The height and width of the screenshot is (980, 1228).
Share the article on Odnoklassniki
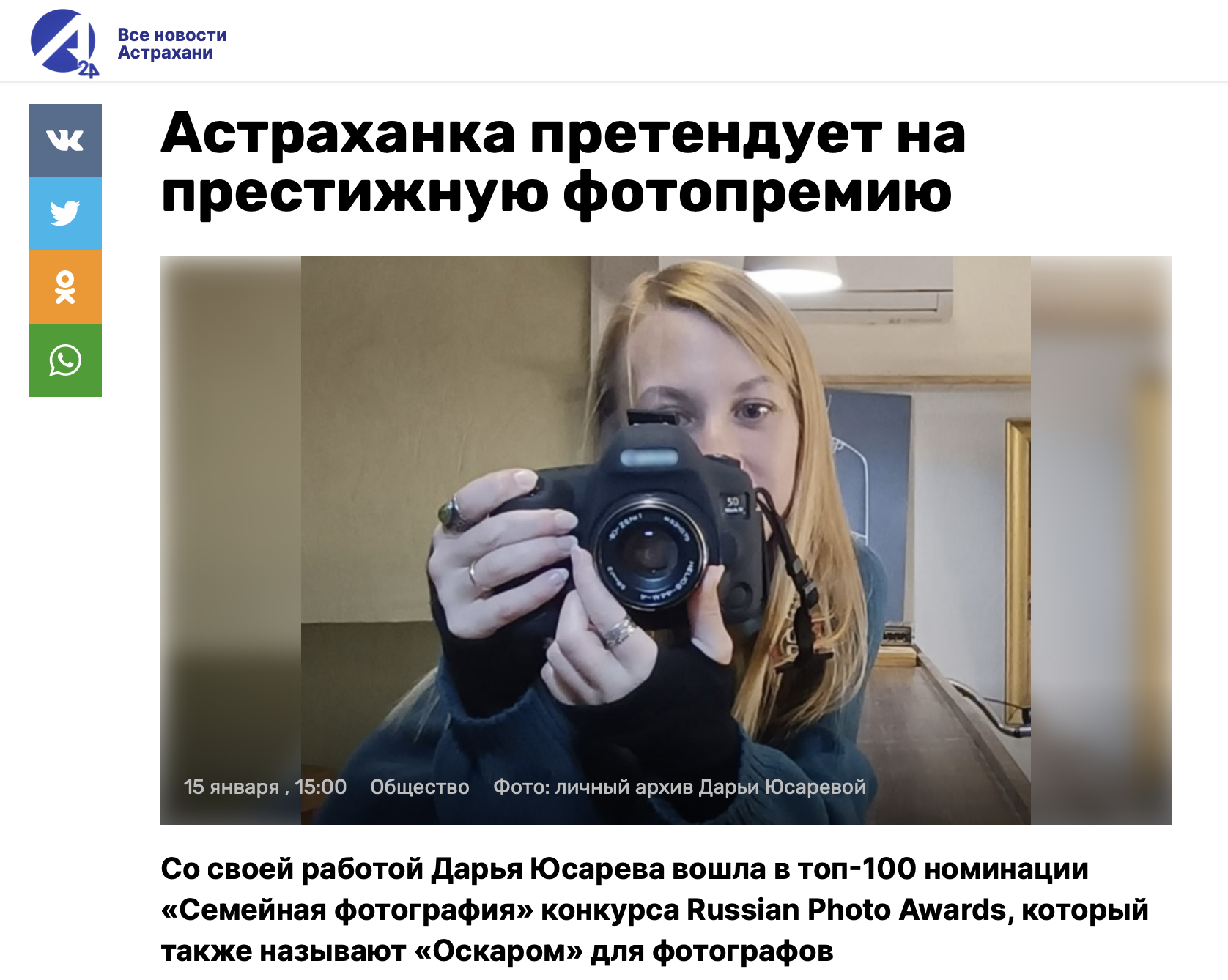pos(65,287)
